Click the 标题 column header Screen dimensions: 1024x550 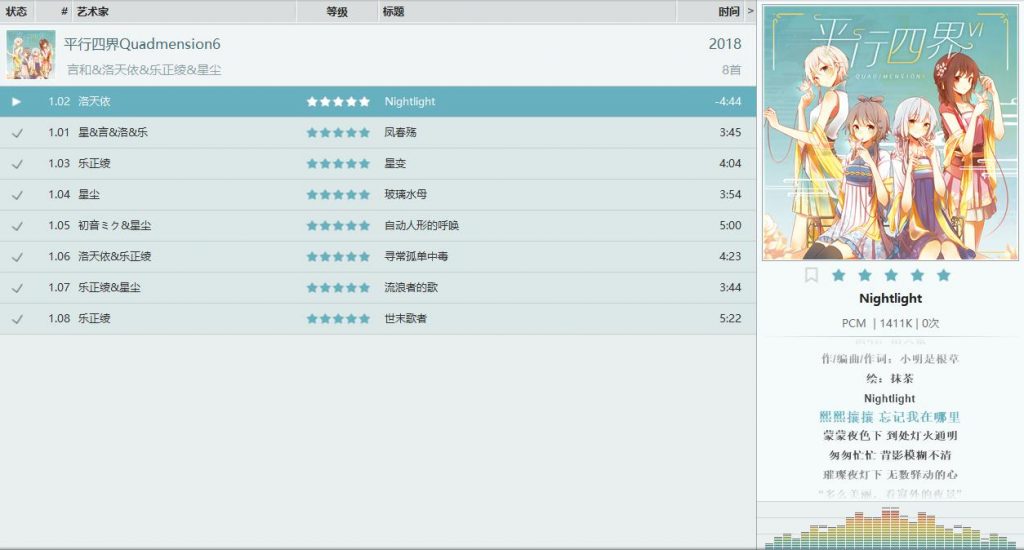pos(393,11)
